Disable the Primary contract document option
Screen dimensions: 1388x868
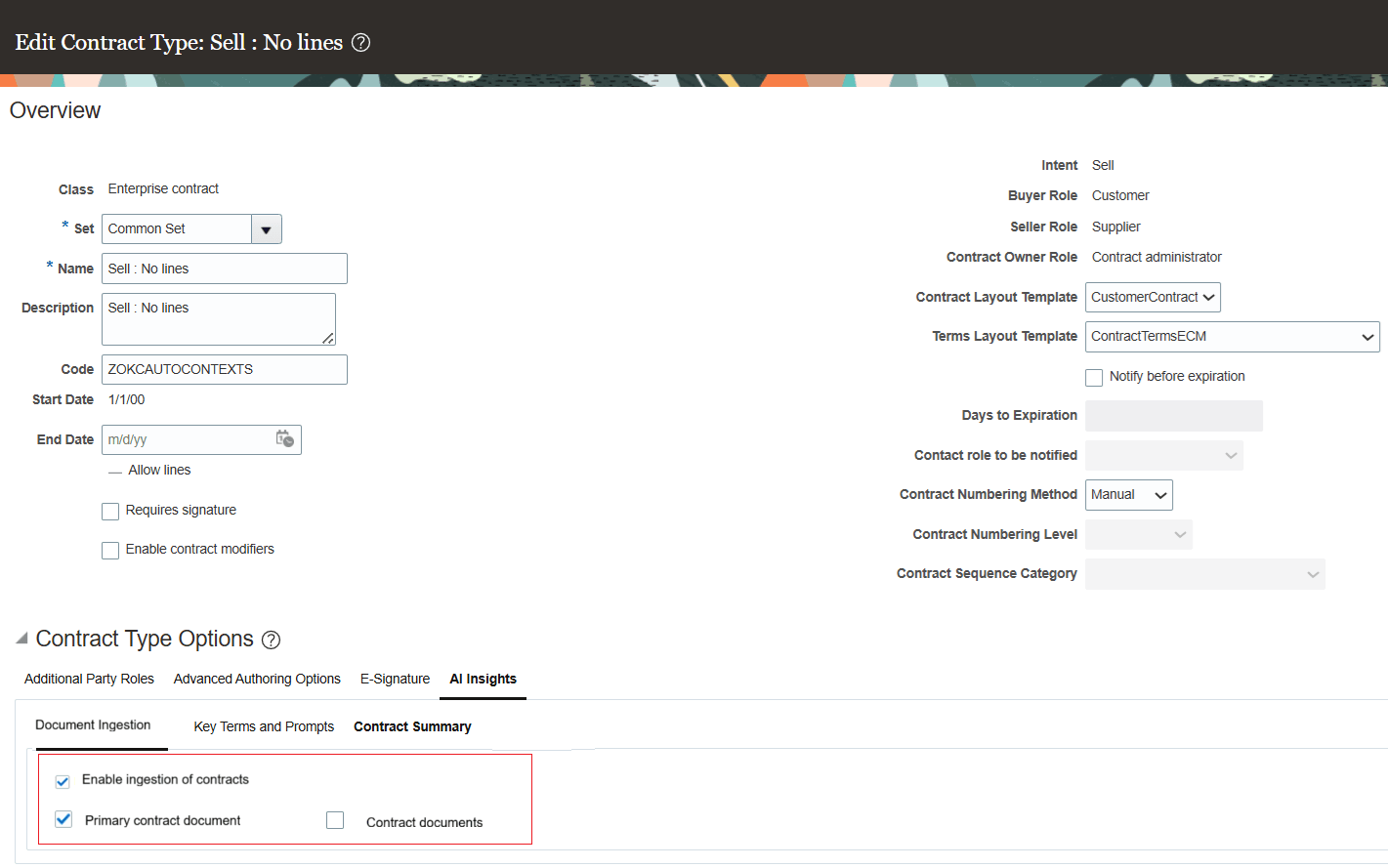pos(63,819)
